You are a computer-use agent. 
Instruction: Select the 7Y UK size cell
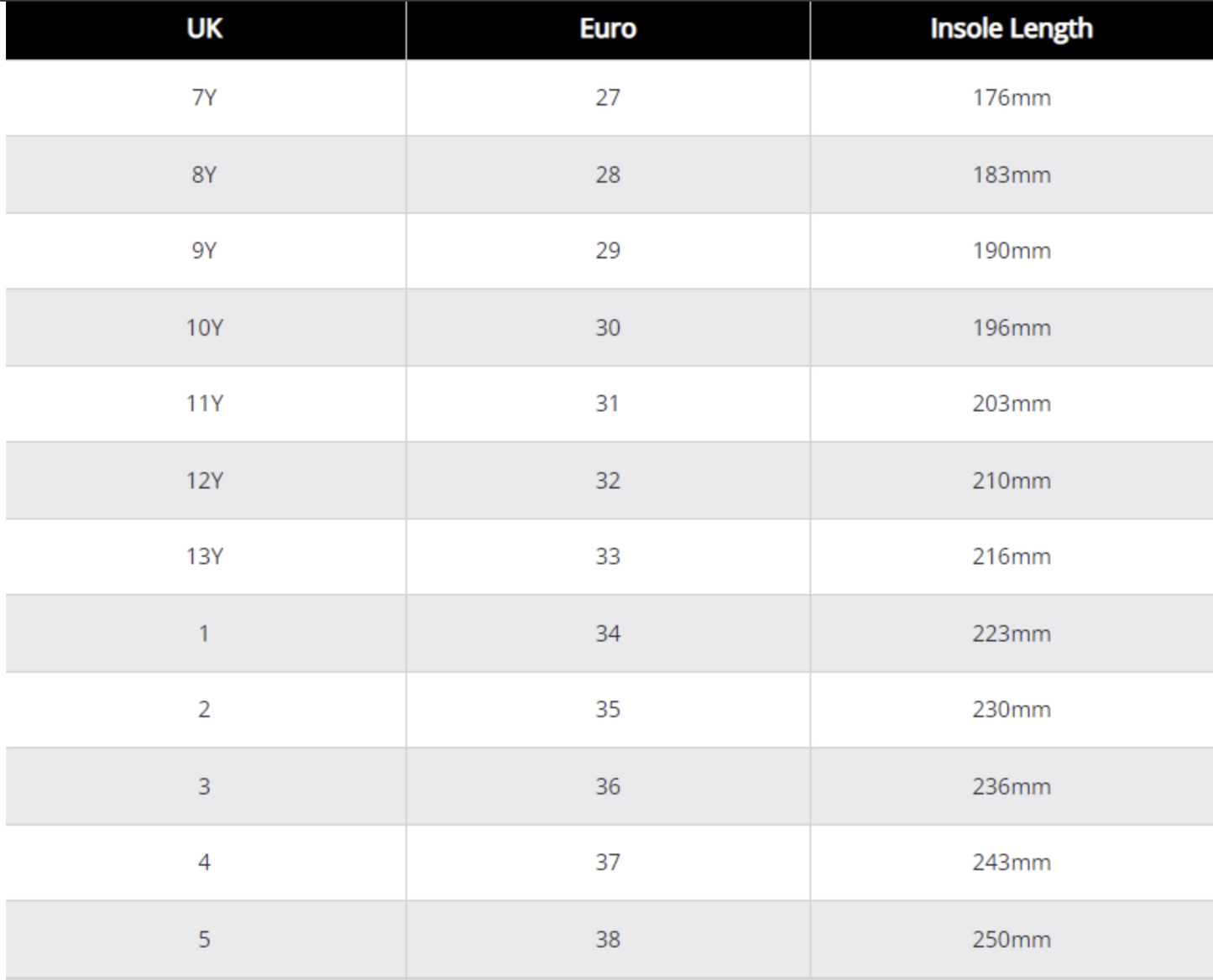point(205,98)
